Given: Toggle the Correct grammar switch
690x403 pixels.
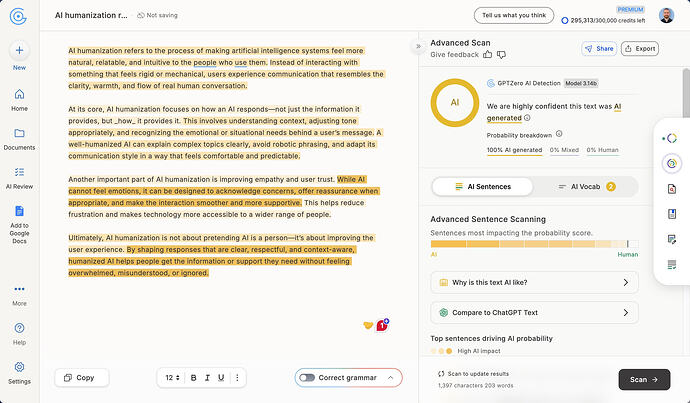Looking at the screenshot, I should point(307,377).
